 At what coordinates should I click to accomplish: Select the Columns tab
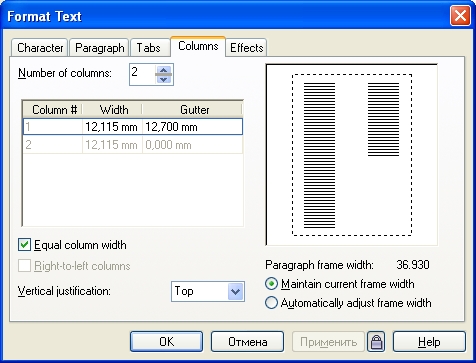tap(198, 46)
